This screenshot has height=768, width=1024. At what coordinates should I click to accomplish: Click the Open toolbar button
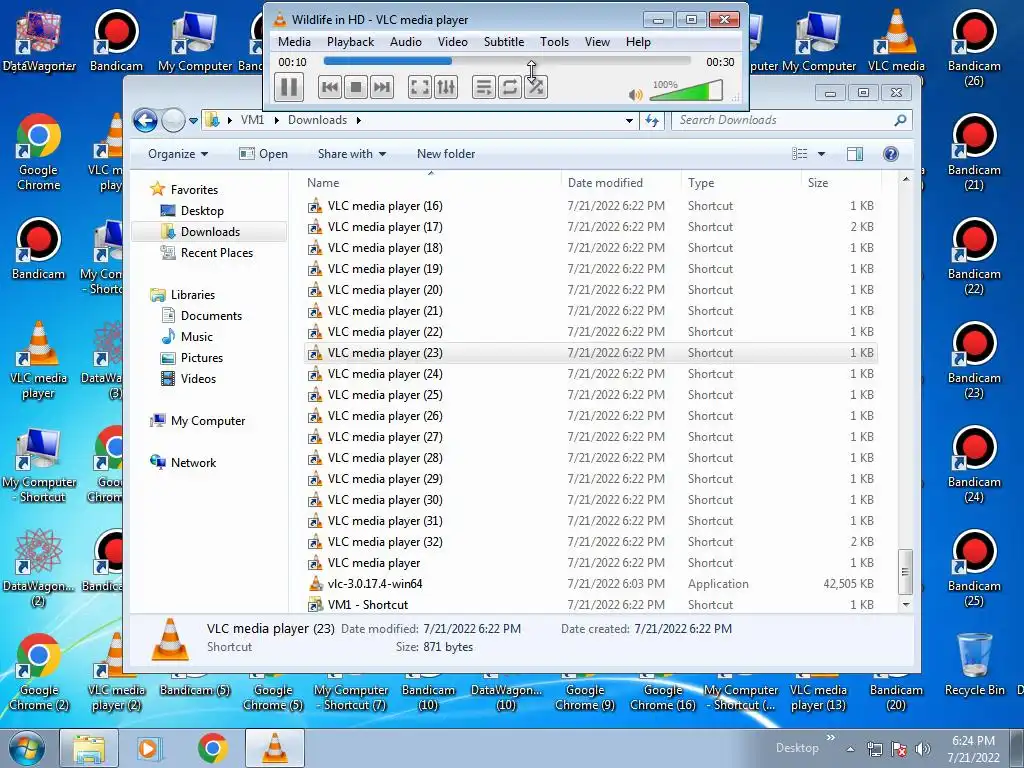pyautogui.click(x=263, y=154)
